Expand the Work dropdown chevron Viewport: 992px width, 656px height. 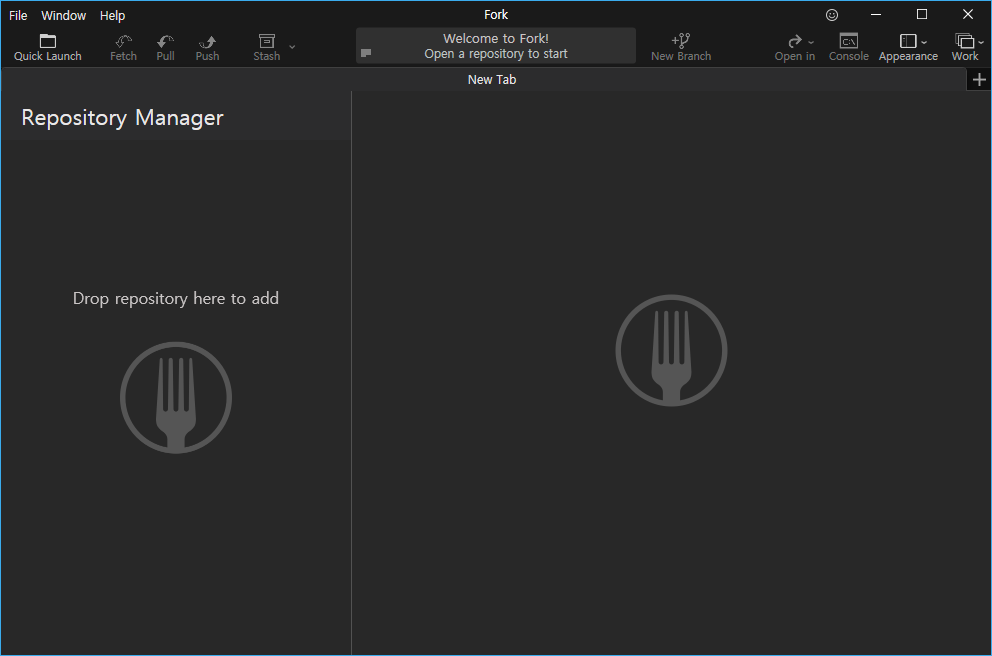click(x=981, y=42)
